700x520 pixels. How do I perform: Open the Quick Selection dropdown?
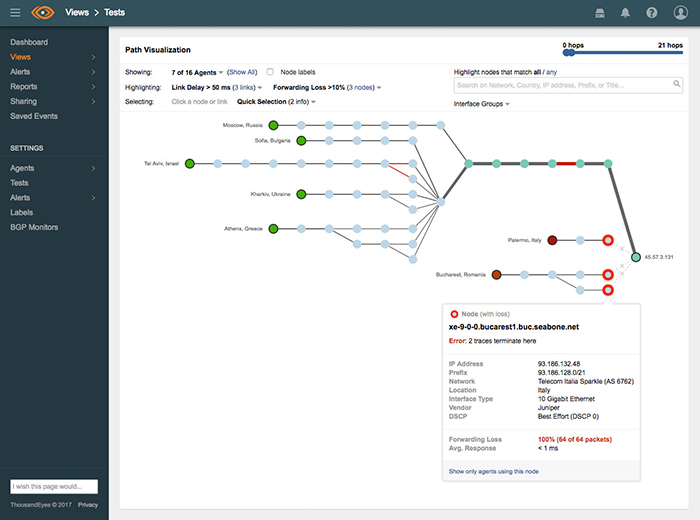[276, 102]
